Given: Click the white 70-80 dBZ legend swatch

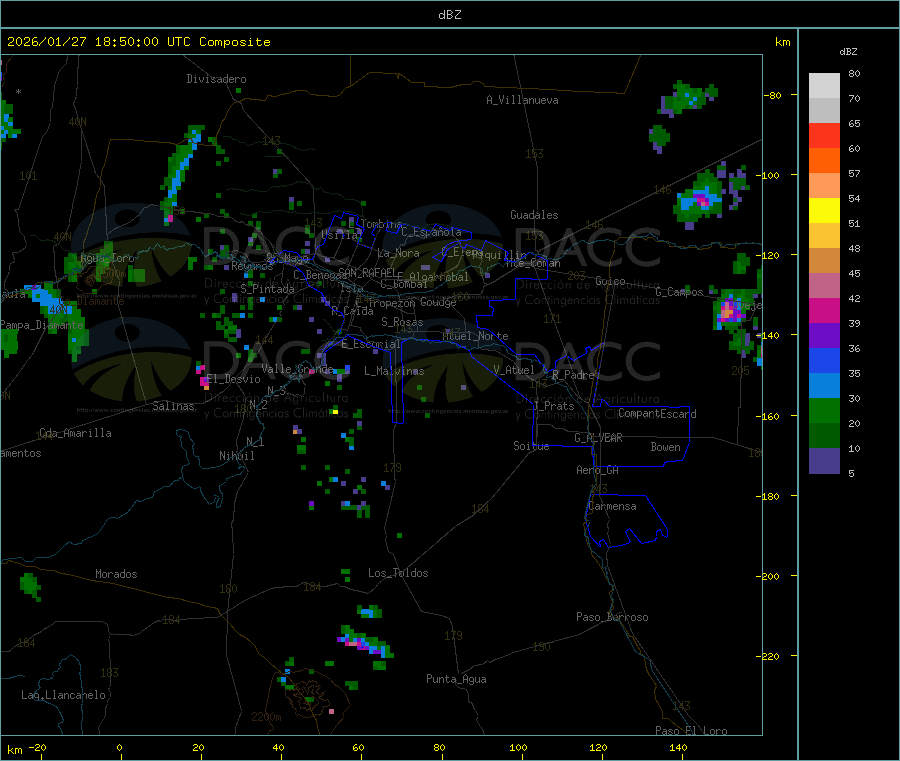Looking at the screenshot, I should (824, 86).
